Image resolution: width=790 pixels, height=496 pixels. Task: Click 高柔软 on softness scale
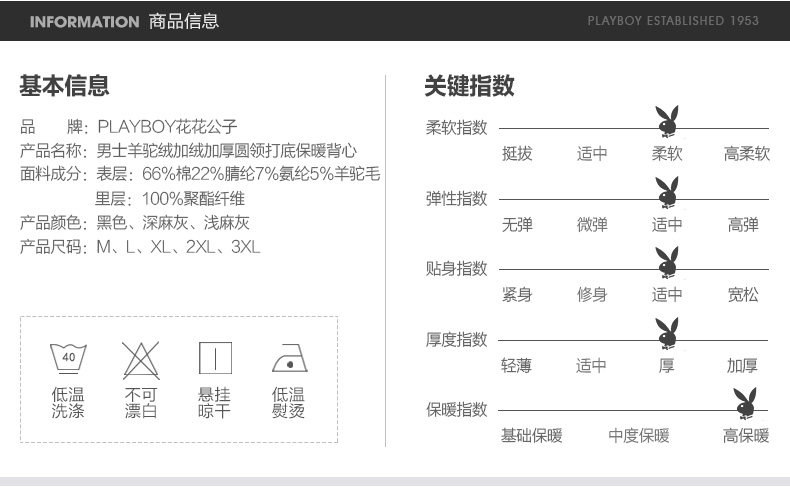coord(747,153)
